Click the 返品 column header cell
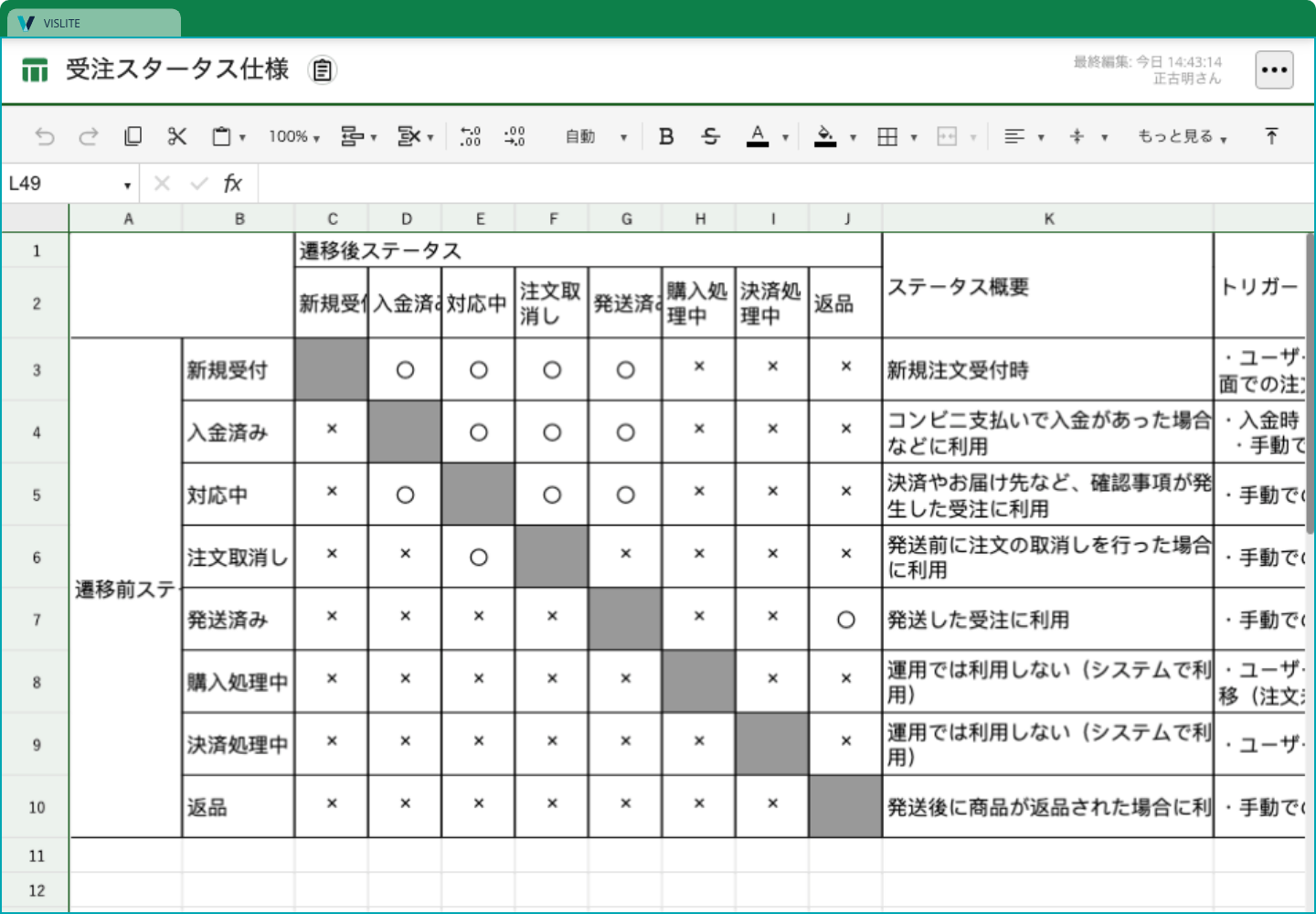 pyautogui.click(x=845, y=303)
